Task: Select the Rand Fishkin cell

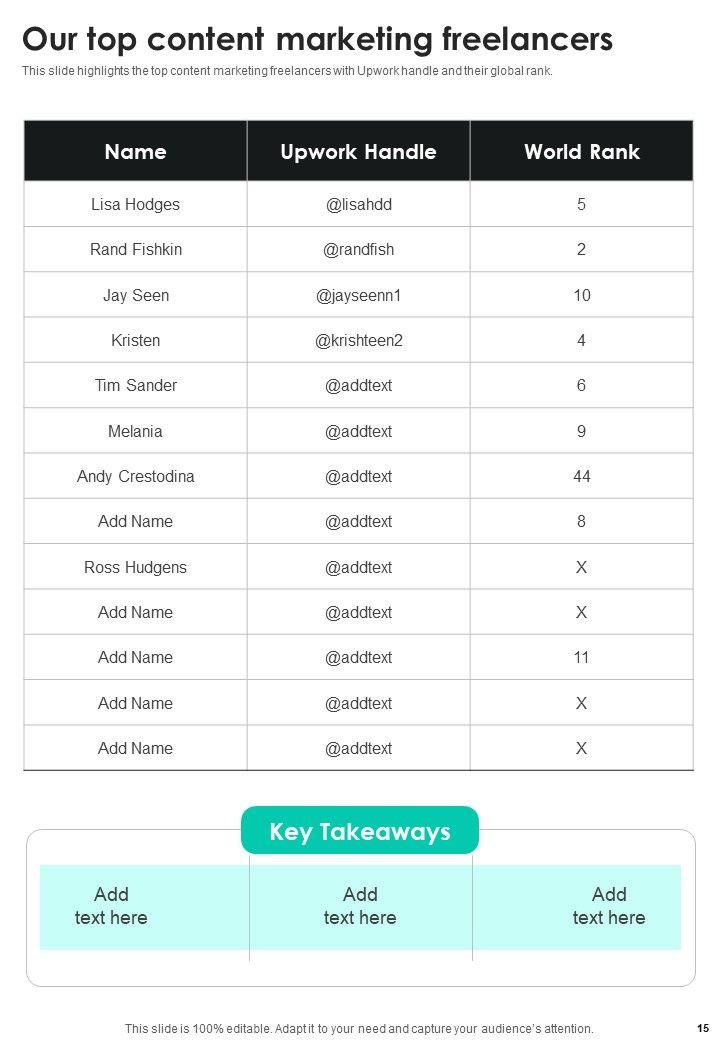Action: click(136, 249)
